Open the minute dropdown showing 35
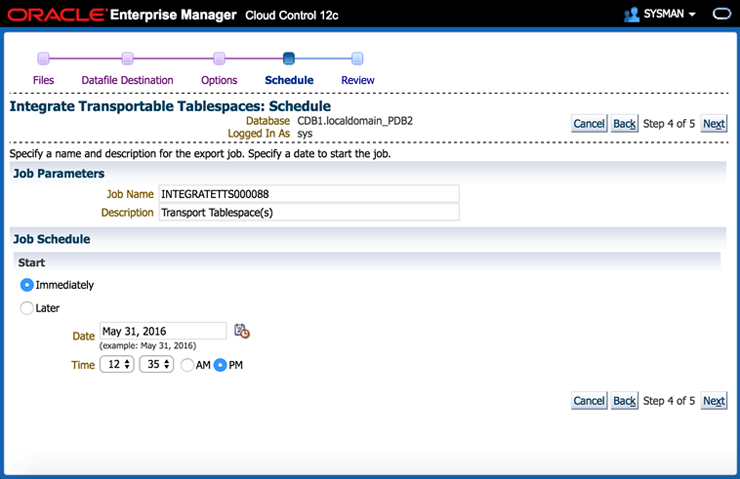 (x=156, y=364)
